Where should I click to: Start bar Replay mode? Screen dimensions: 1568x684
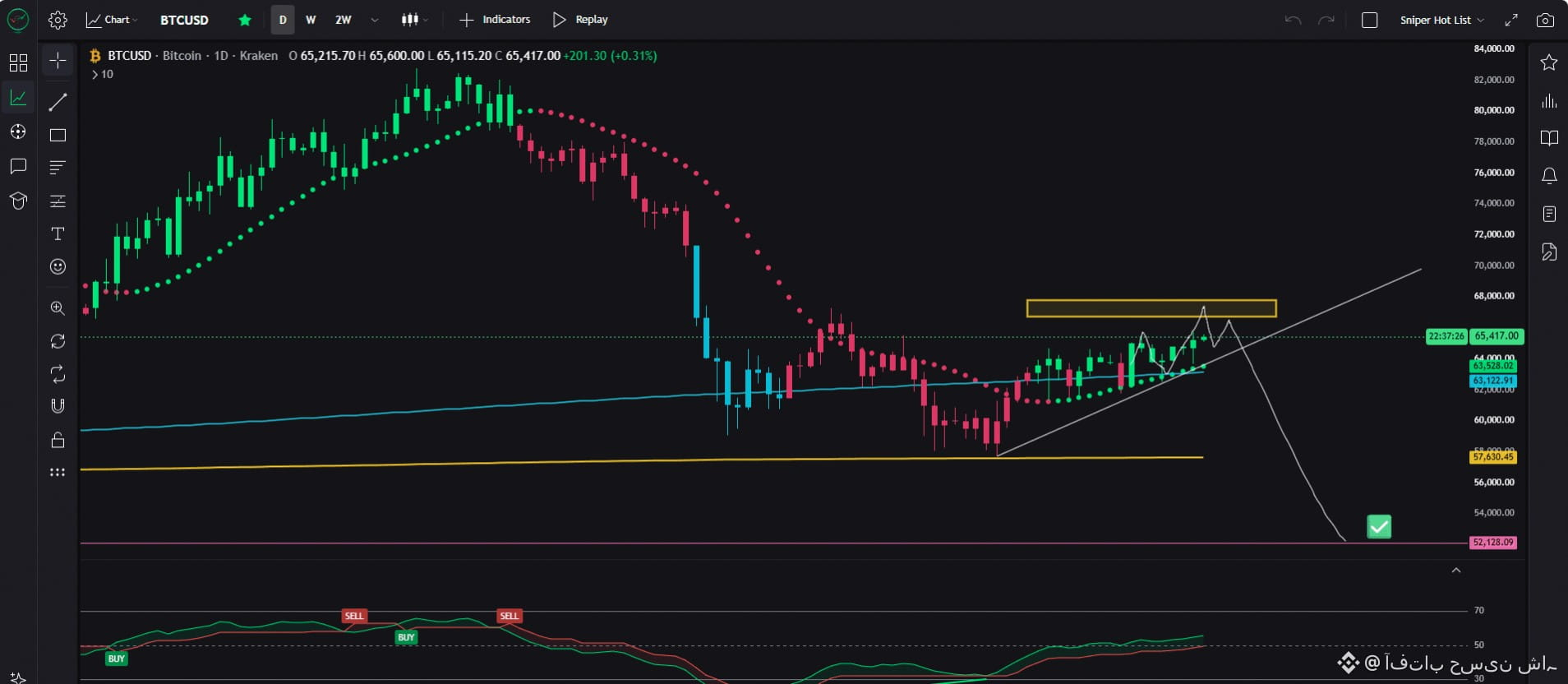580,20
